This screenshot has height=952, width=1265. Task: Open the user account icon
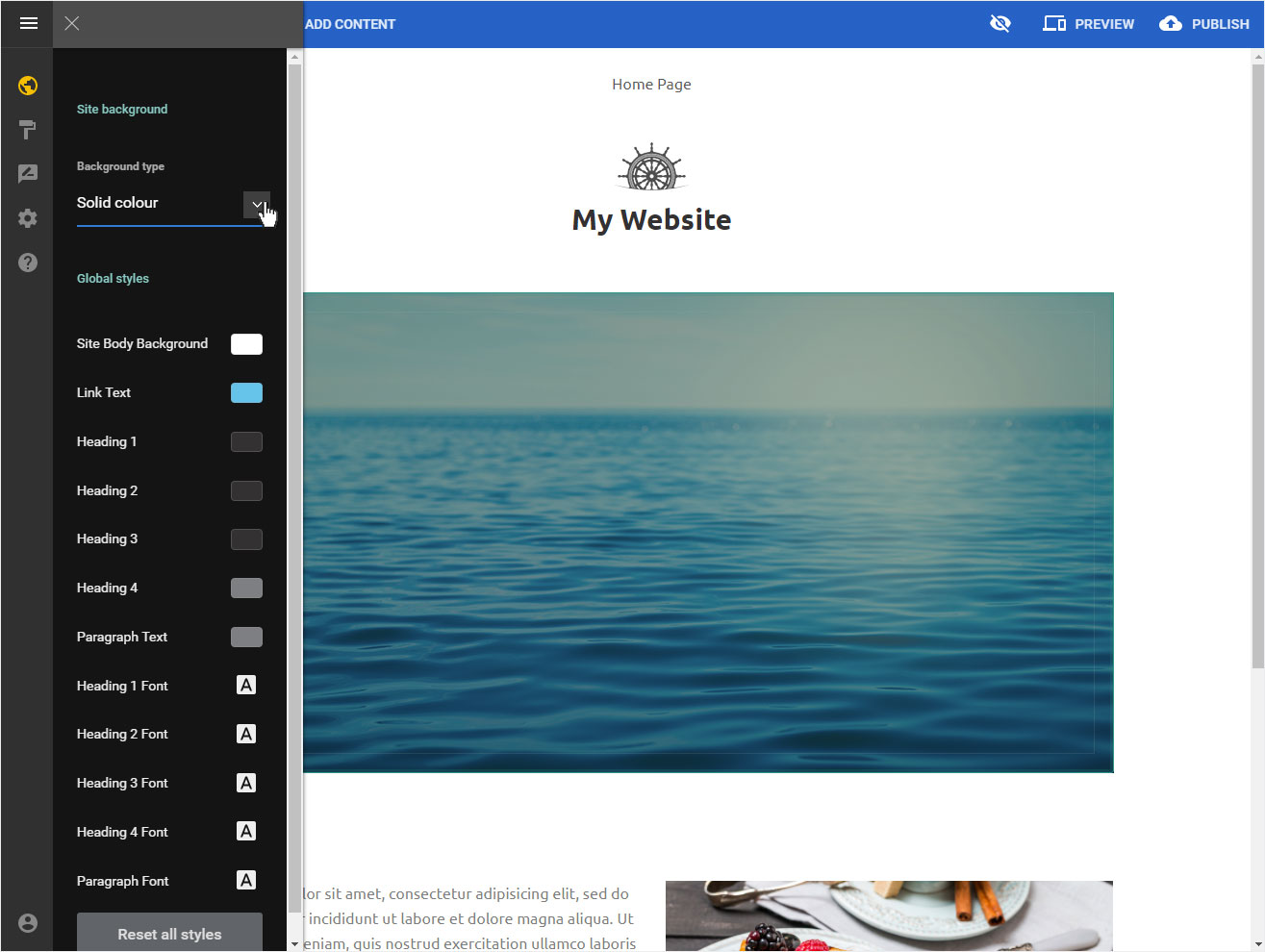pyautogui.click(x=28, y=922)
